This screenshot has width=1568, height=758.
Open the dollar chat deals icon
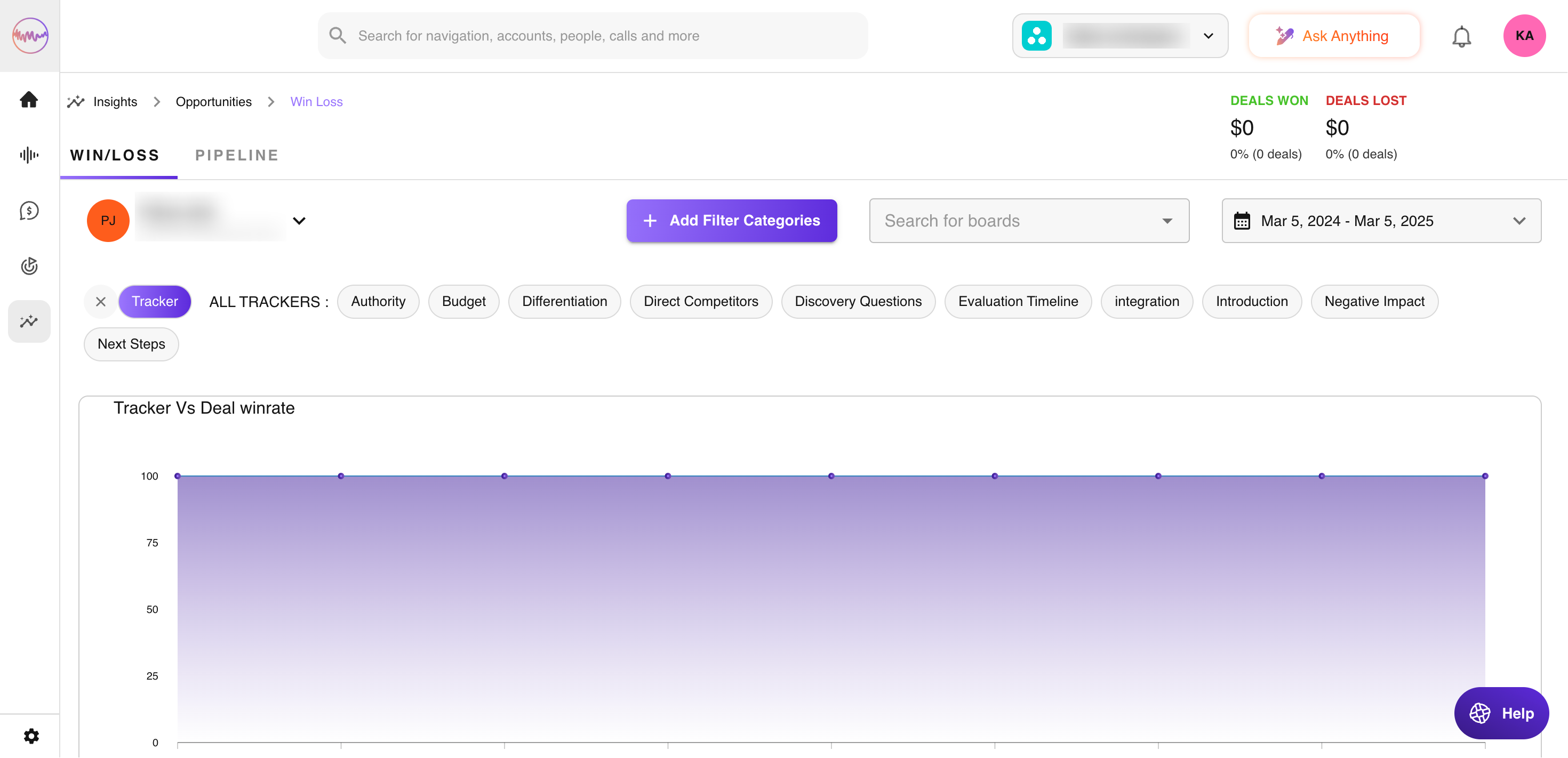point(29,211)
